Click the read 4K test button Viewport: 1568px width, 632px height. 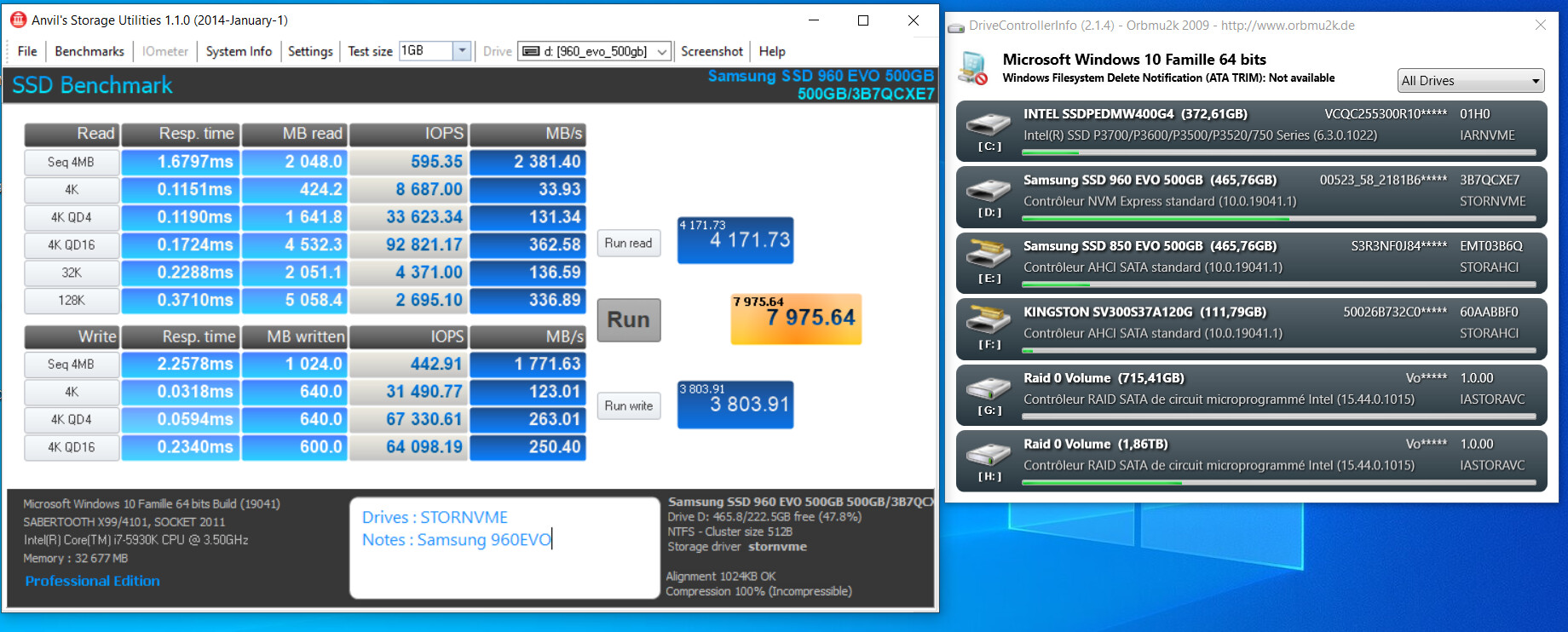72,189
